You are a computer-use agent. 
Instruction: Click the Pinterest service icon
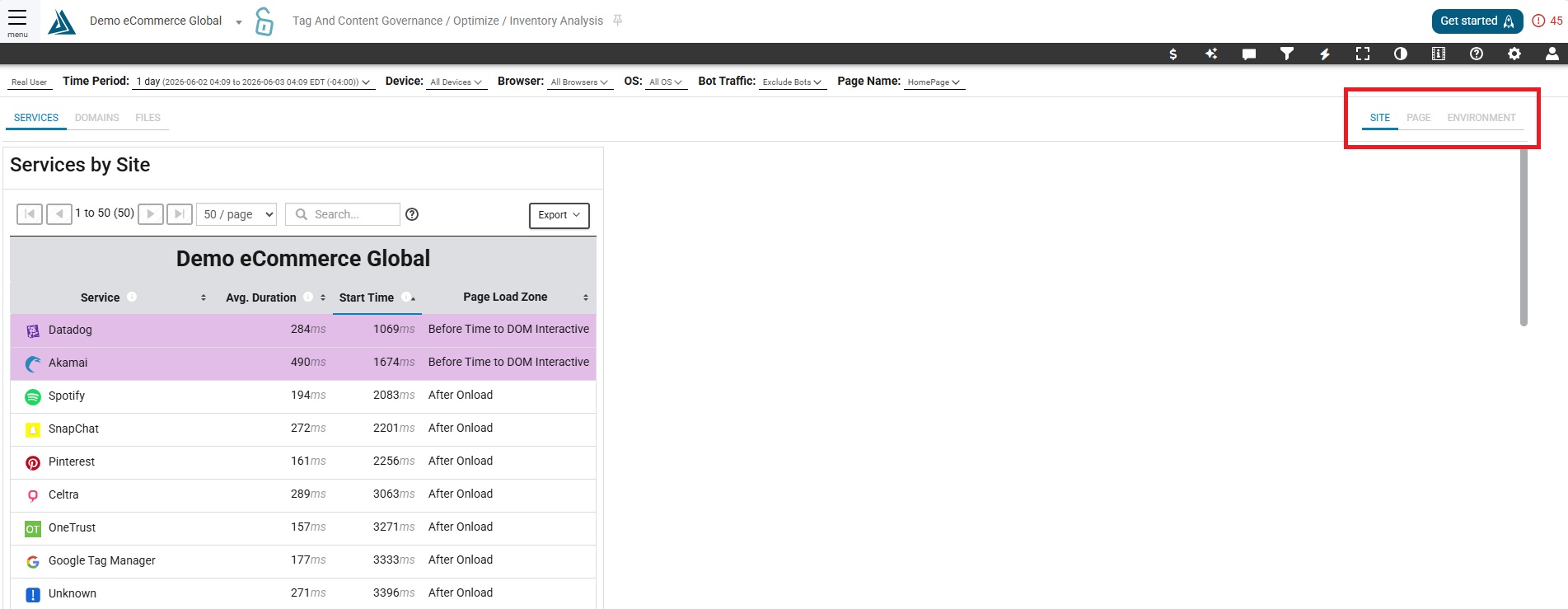click(x=33, y=462)
